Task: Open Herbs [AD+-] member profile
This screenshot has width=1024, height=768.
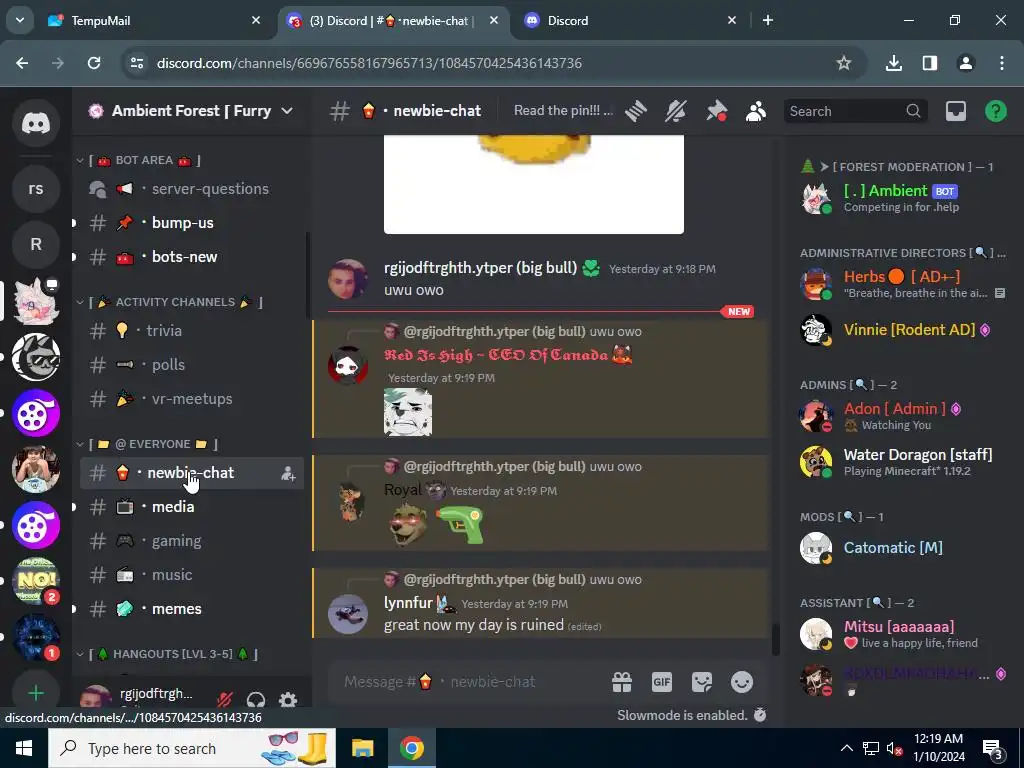Action: click(903, 284)
